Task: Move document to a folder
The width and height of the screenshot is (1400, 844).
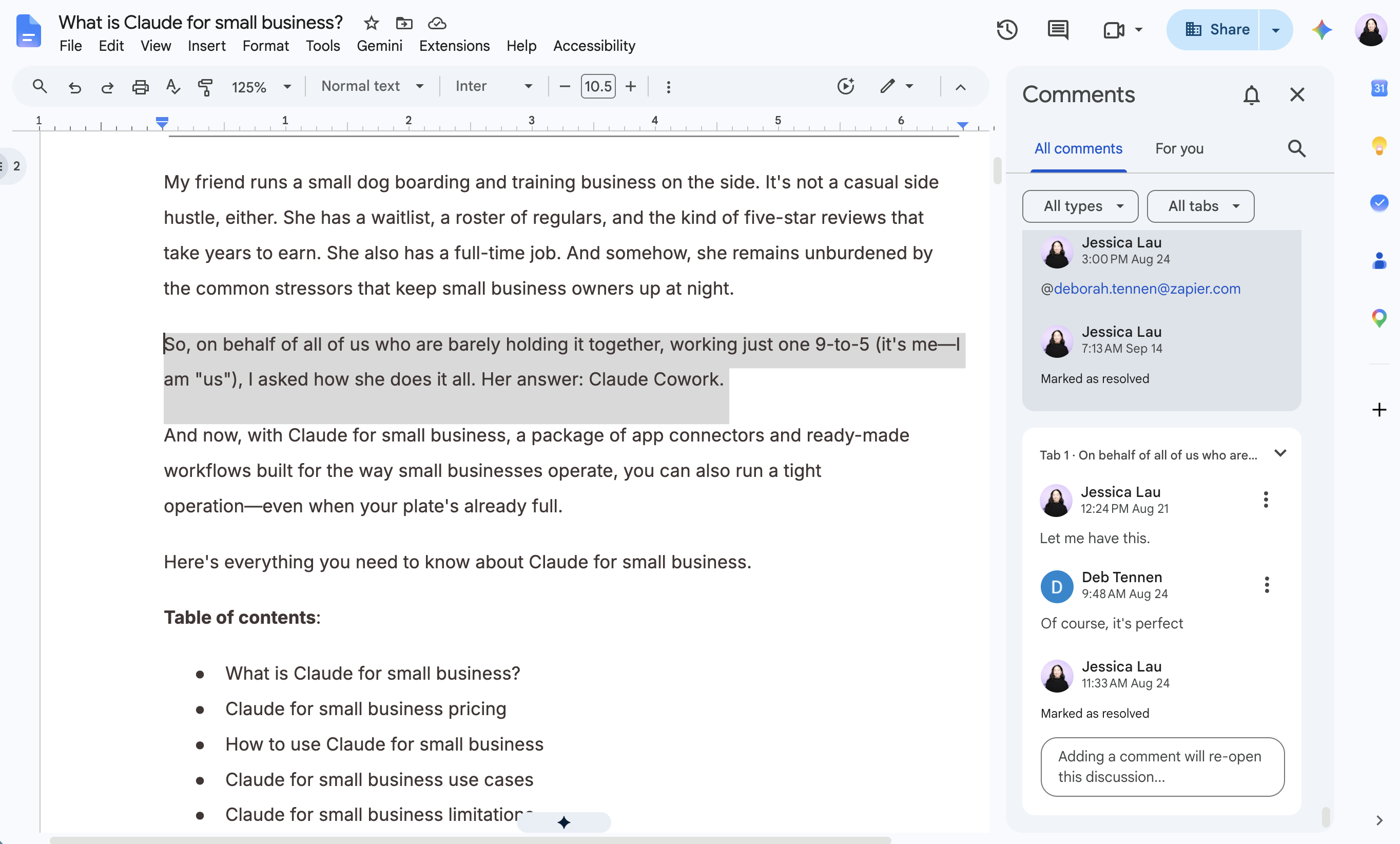Action: pos(404,23)
